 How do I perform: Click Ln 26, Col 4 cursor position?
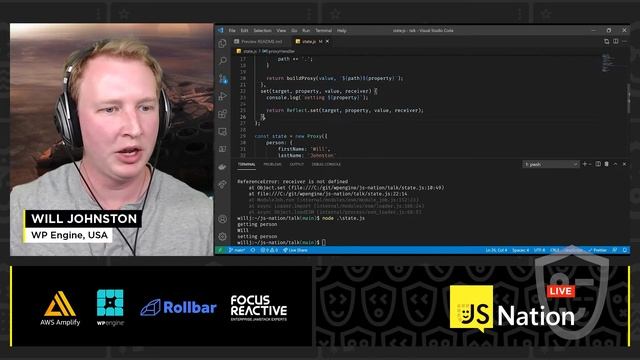point(496,250)
